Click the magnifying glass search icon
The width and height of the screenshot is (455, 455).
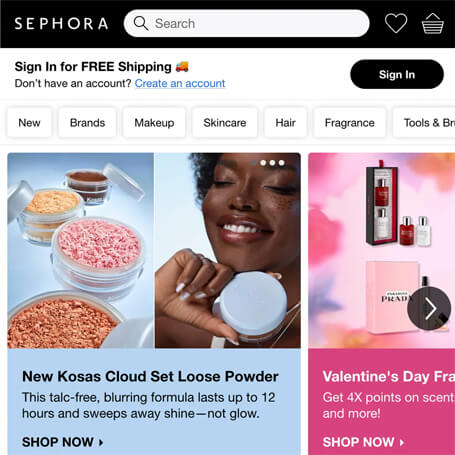(141, 23)
